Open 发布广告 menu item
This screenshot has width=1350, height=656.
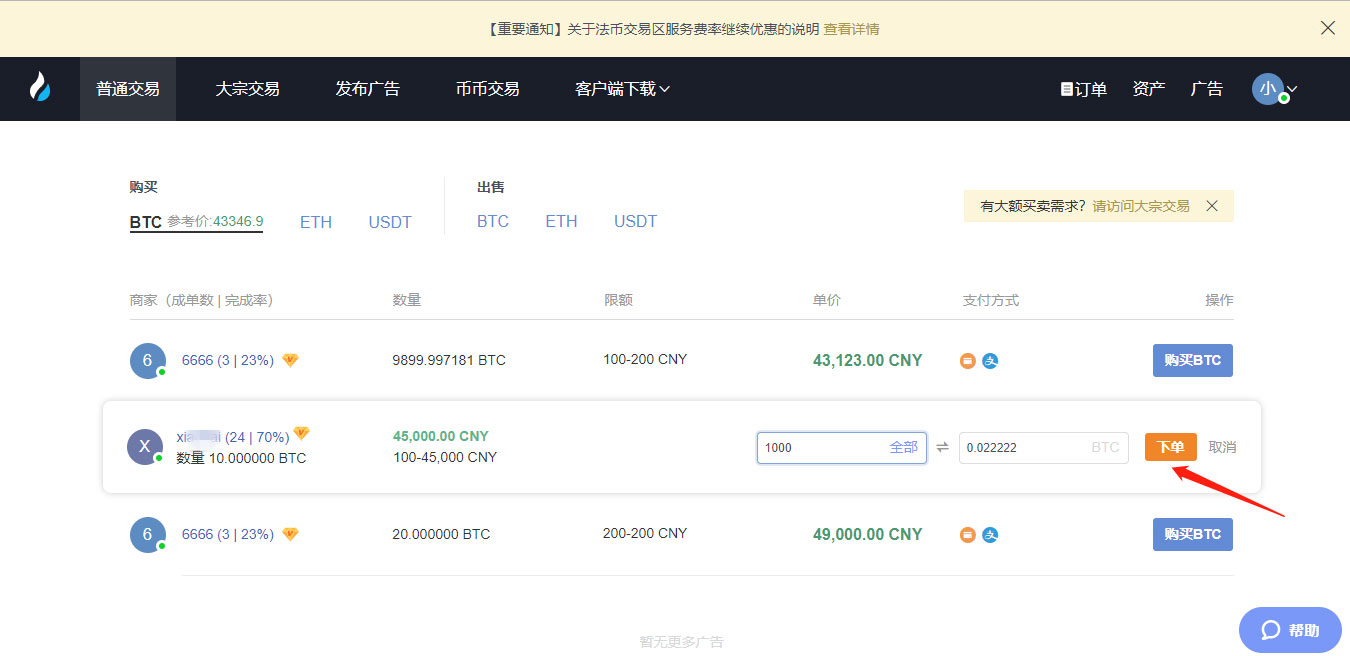[367, 89]
